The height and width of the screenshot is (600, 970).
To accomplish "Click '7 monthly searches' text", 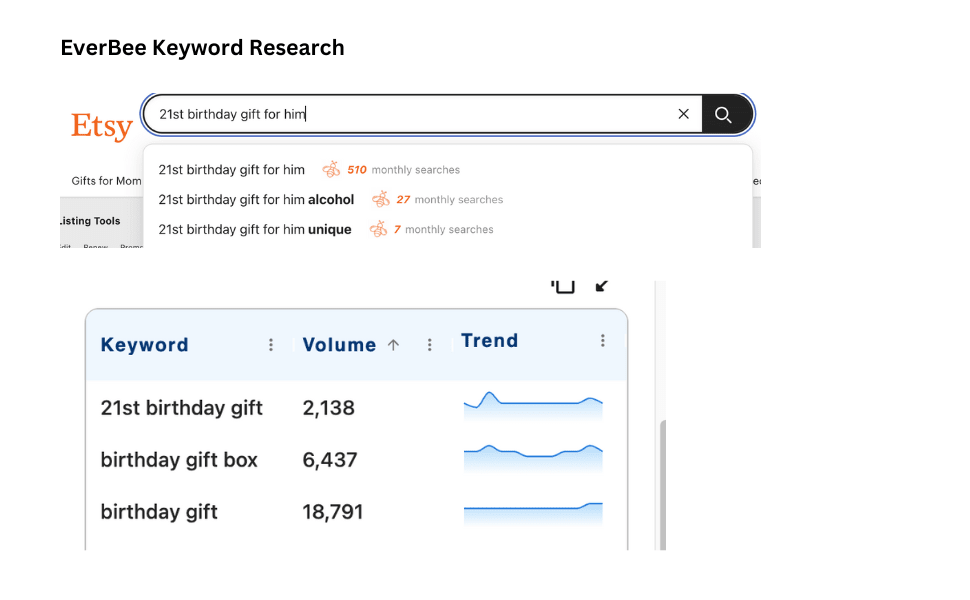I will 444,229.
